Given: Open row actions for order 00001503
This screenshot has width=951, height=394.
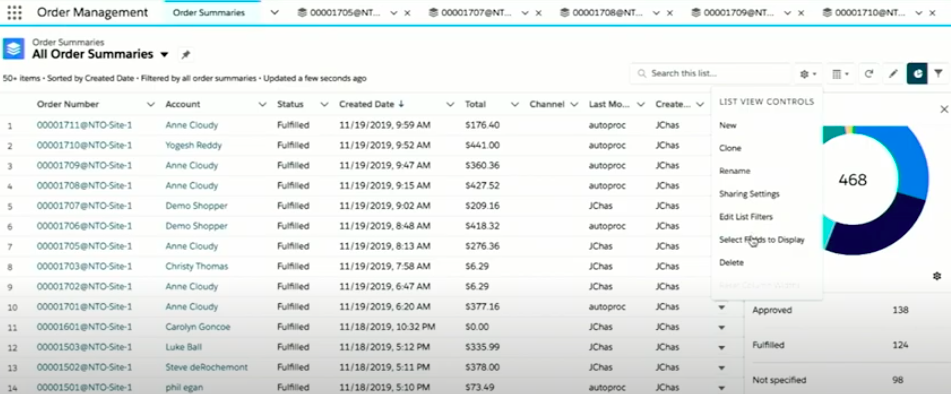Looking at the screenshot, I should [x=722, y=347].
